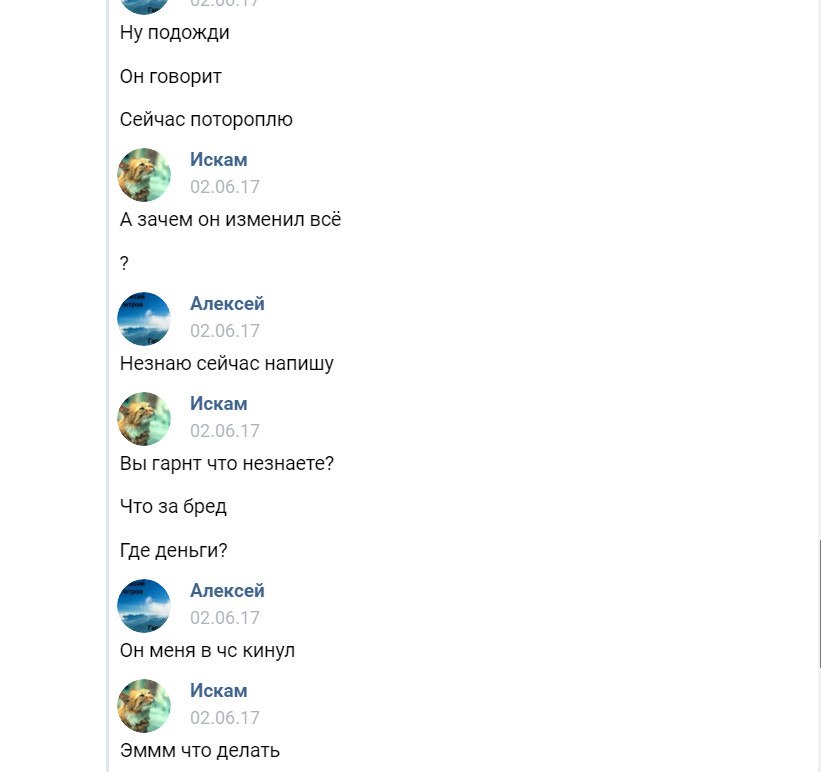The width and height of the screenshot is (821, 772).
Task: Open Искам name link above "Вы гарнт что незнаете?"
Action: (218, 404)
